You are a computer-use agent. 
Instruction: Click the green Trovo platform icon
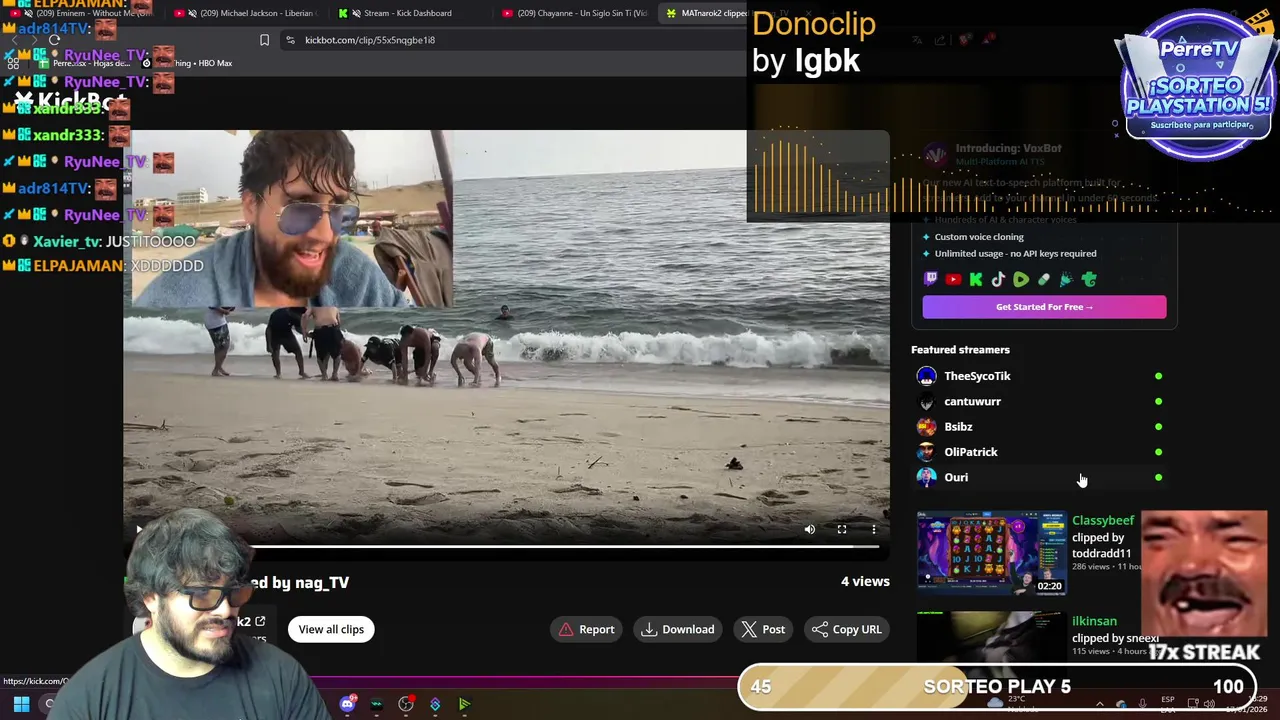coord(1089,280)
